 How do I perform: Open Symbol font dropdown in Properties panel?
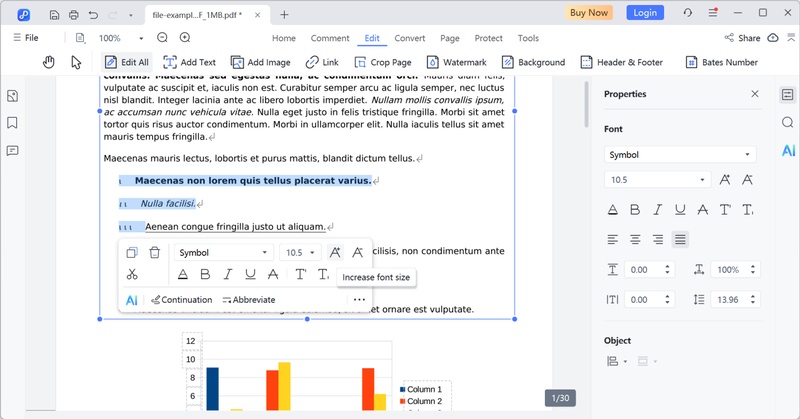(680, 155)
